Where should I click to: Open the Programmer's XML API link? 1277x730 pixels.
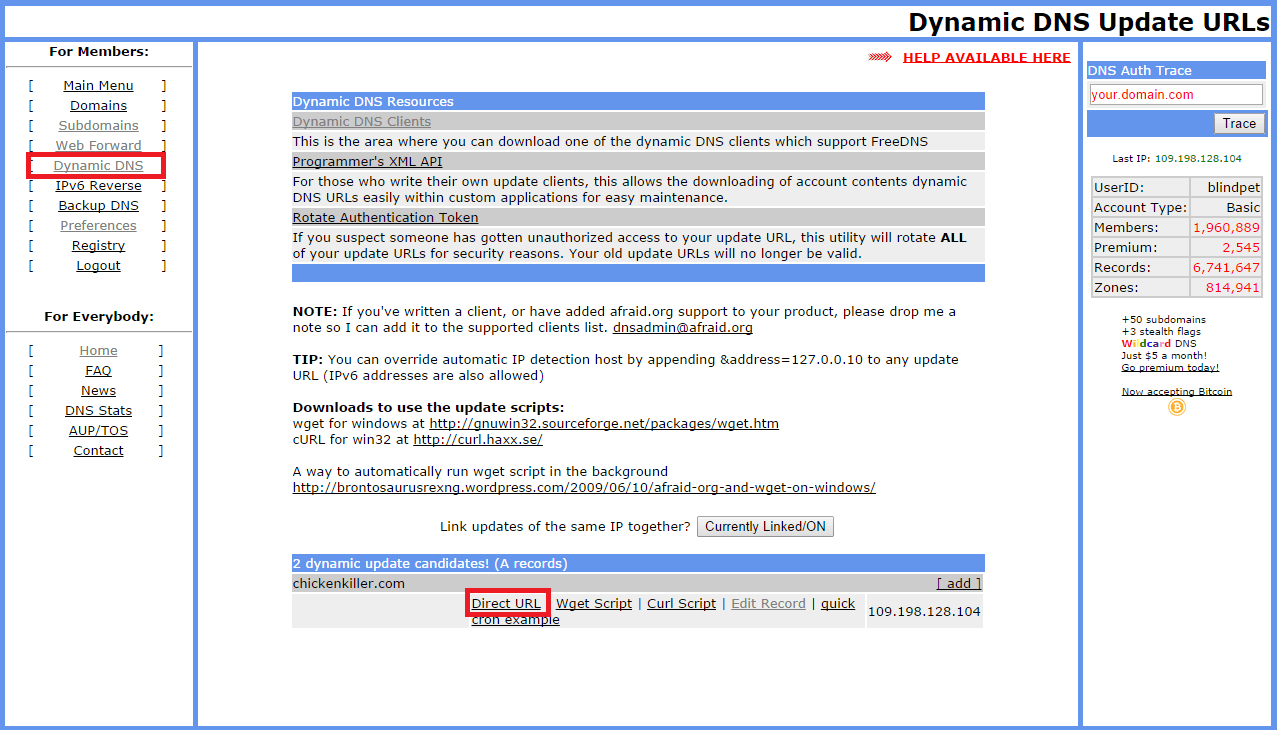[x=367, y=162]
